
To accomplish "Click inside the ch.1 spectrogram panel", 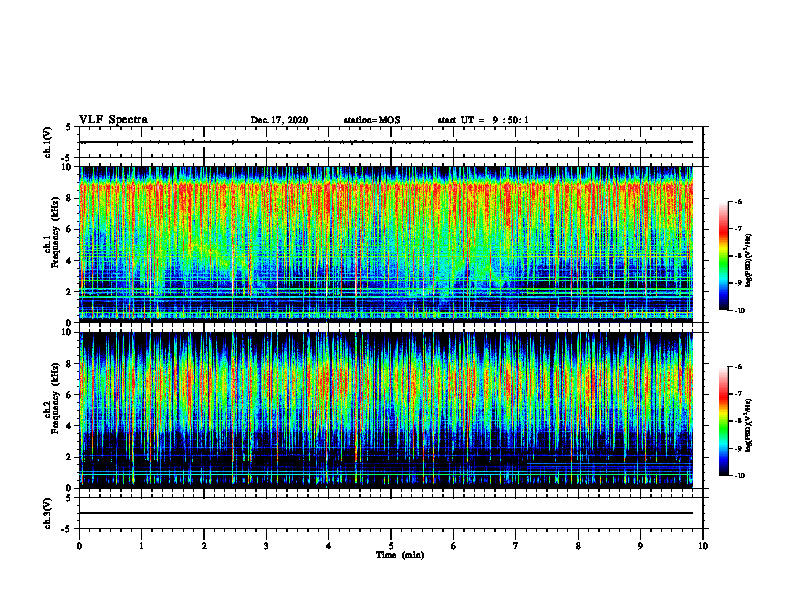I will [x=386, y=244].
